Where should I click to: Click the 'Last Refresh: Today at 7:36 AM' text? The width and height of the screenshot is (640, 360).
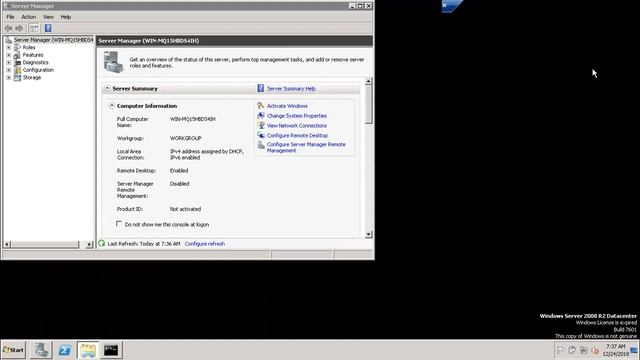(x=144, y=244)
